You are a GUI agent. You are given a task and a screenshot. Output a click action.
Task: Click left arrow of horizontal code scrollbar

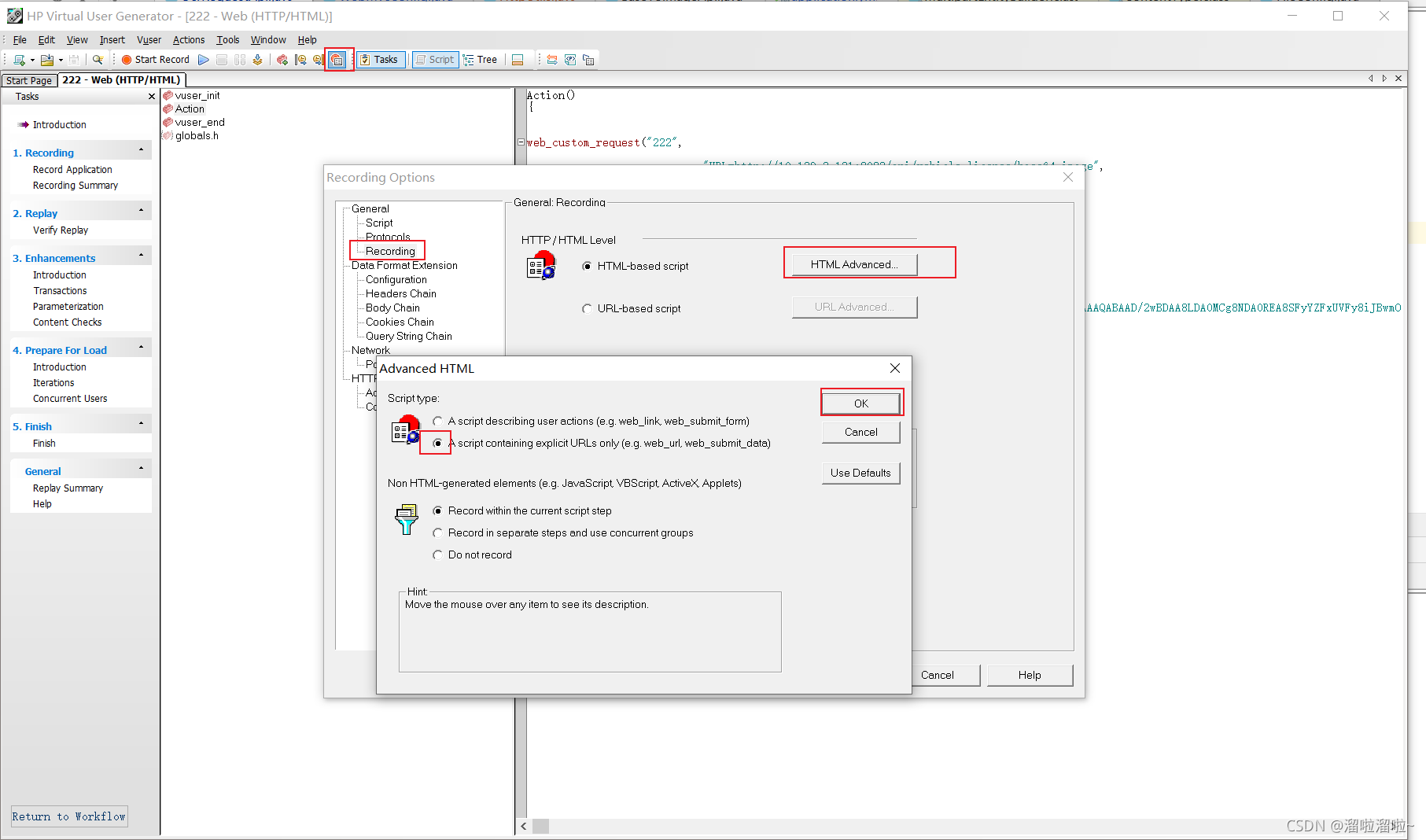tap(524, 827)
